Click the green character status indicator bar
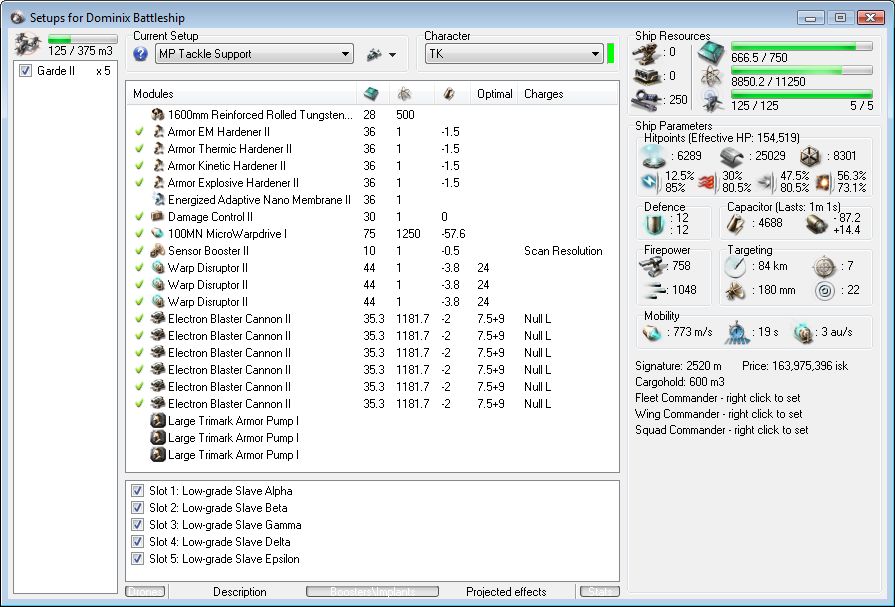 [610, 53]
